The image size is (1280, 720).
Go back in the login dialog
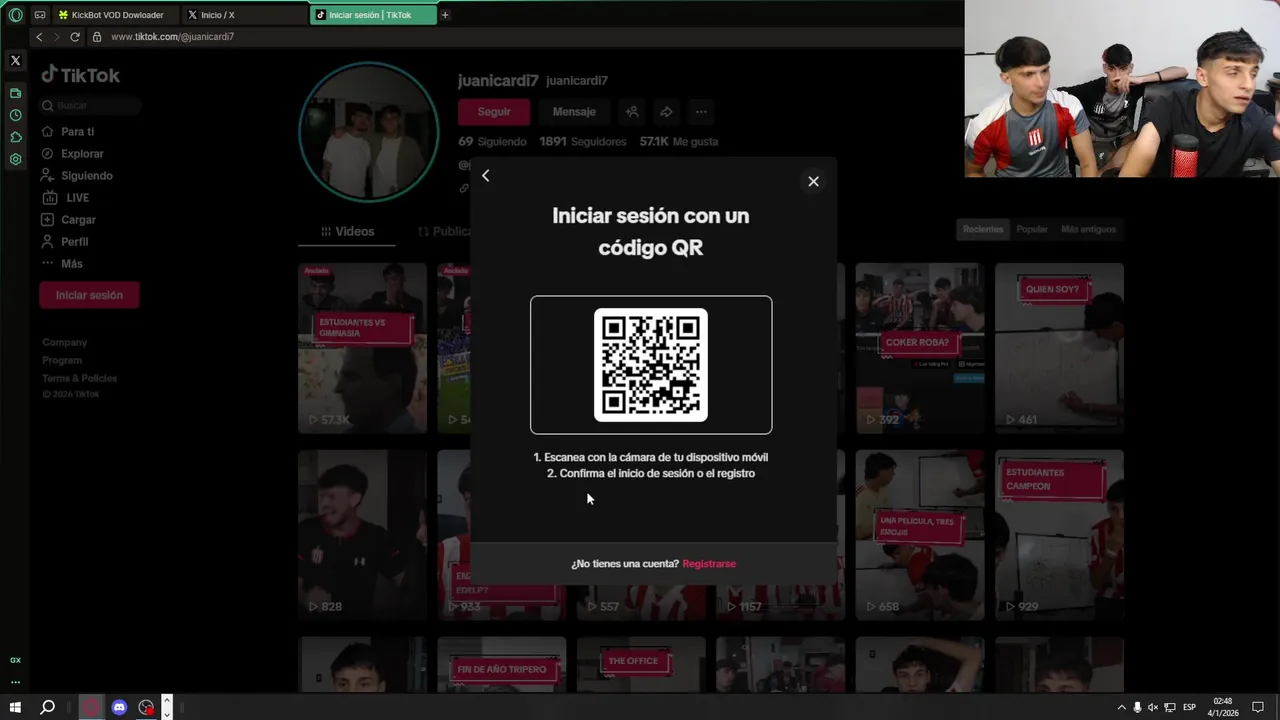[486, 176]
